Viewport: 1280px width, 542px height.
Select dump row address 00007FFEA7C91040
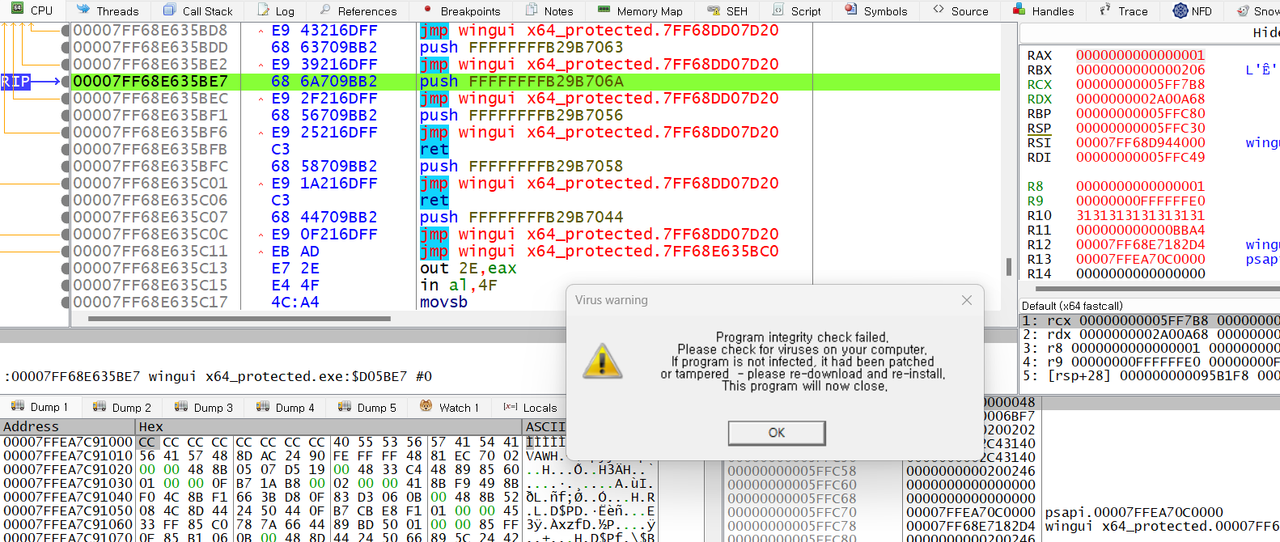(68, 497)
